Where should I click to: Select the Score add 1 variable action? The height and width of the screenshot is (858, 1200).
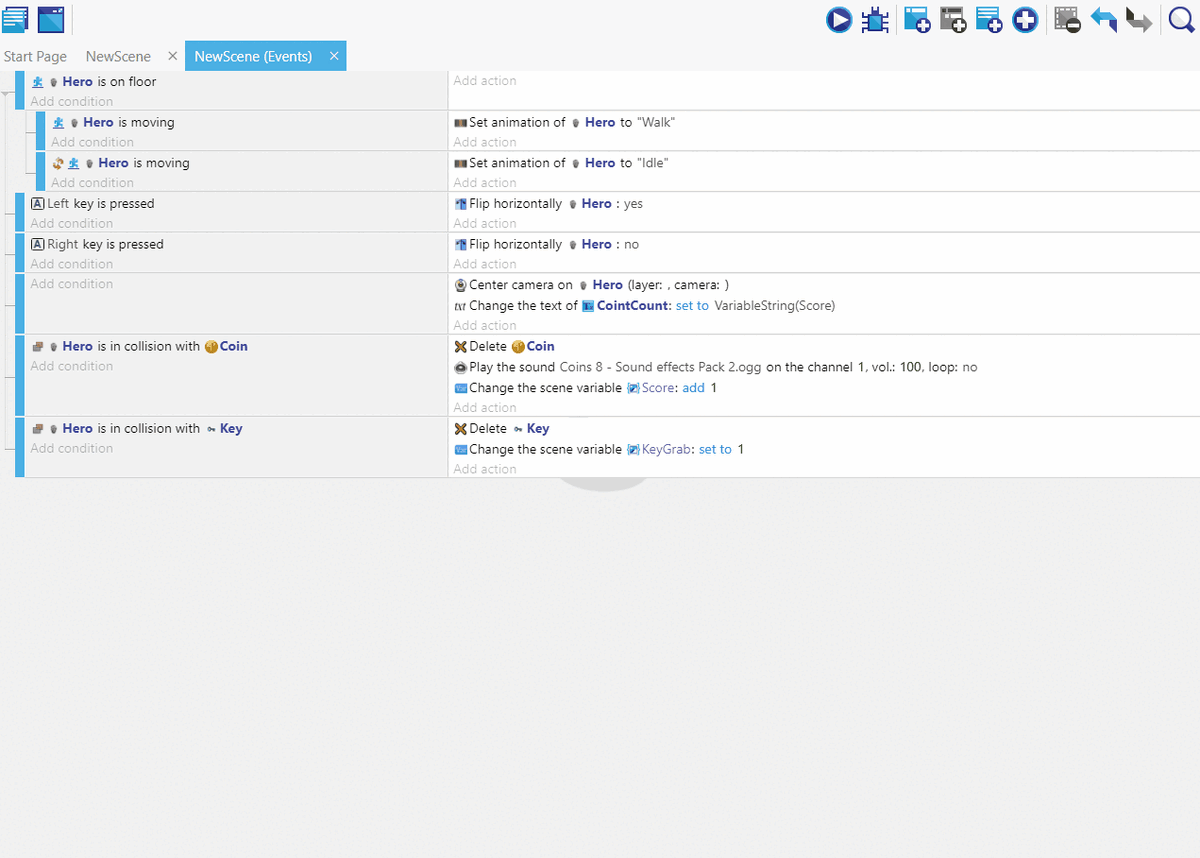(x=585, y=388)
